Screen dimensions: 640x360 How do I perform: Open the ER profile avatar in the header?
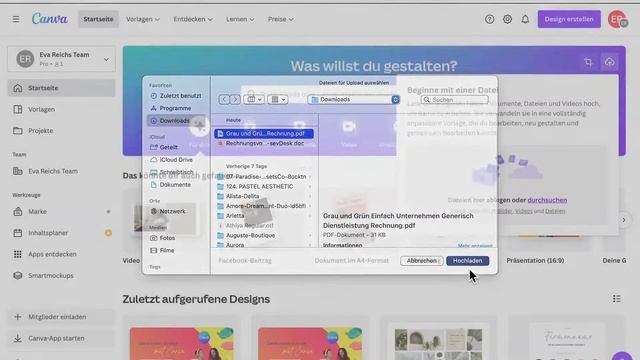pyautogui.click(x=617, y=19)
